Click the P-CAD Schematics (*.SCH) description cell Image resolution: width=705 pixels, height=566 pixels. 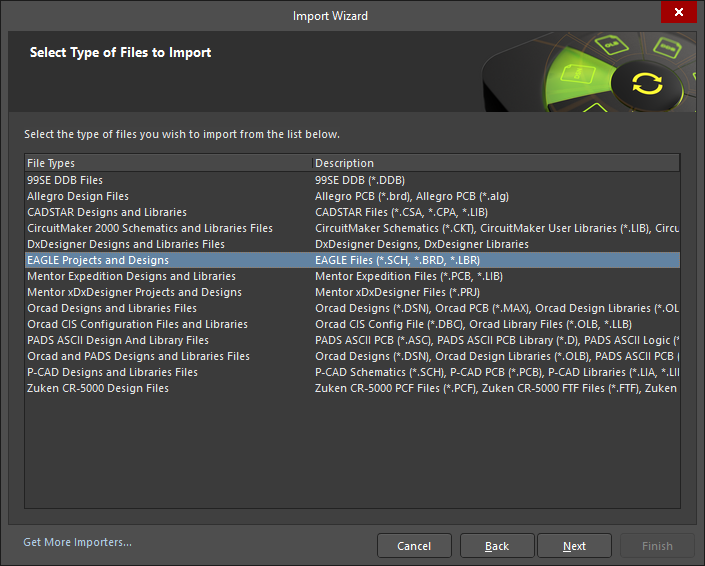click(x=497, y=372)
